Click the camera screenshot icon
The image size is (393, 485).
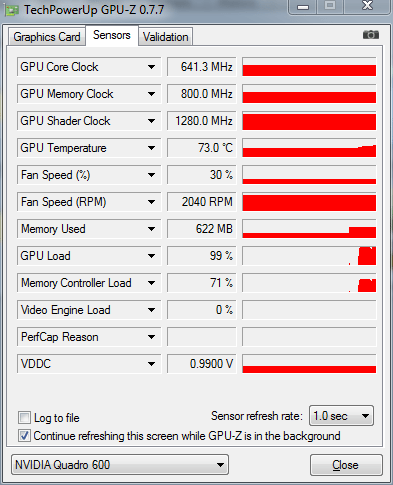(371, 35)
